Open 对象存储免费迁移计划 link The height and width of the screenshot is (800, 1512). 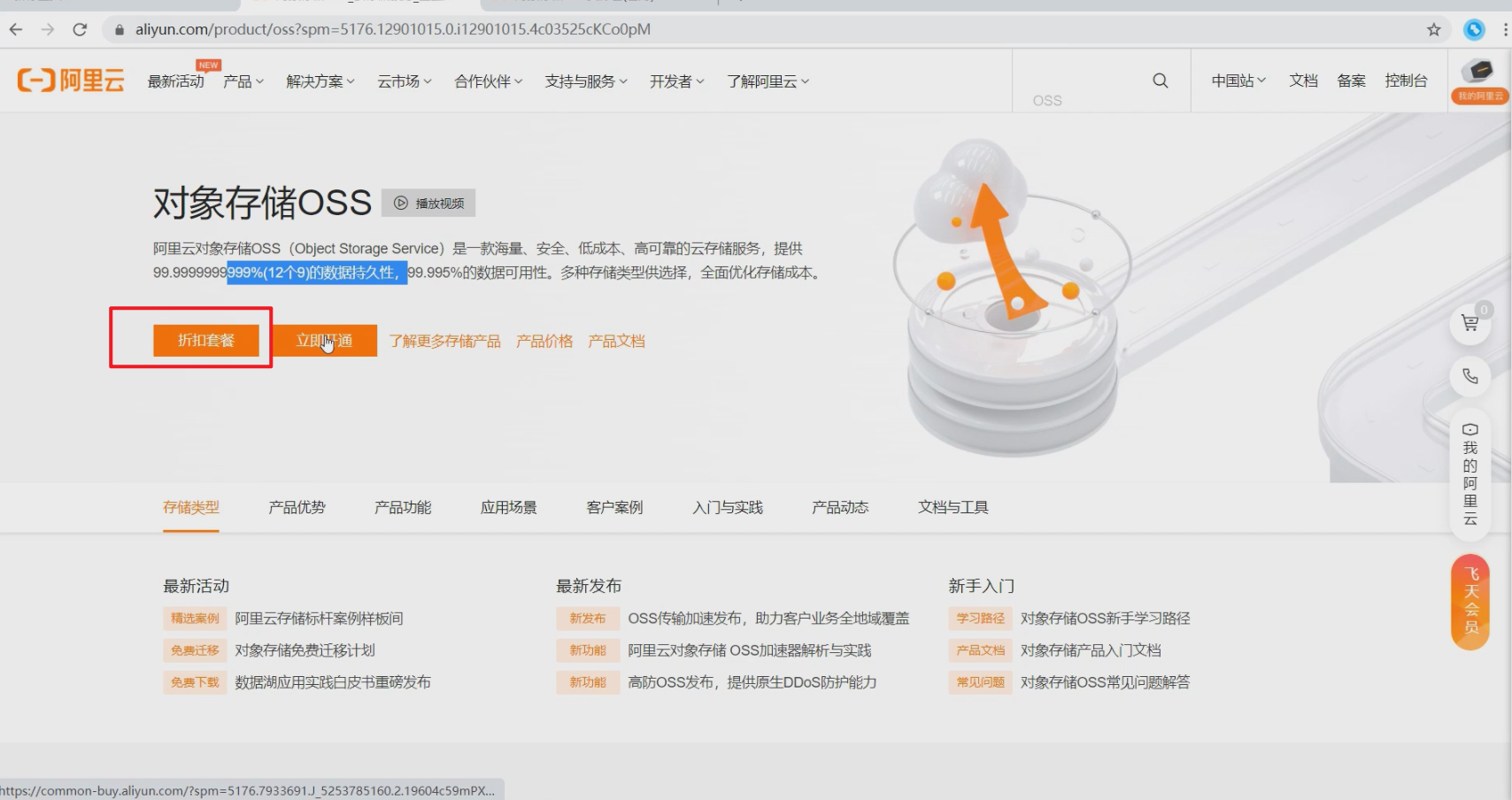(x=305, y=650)
